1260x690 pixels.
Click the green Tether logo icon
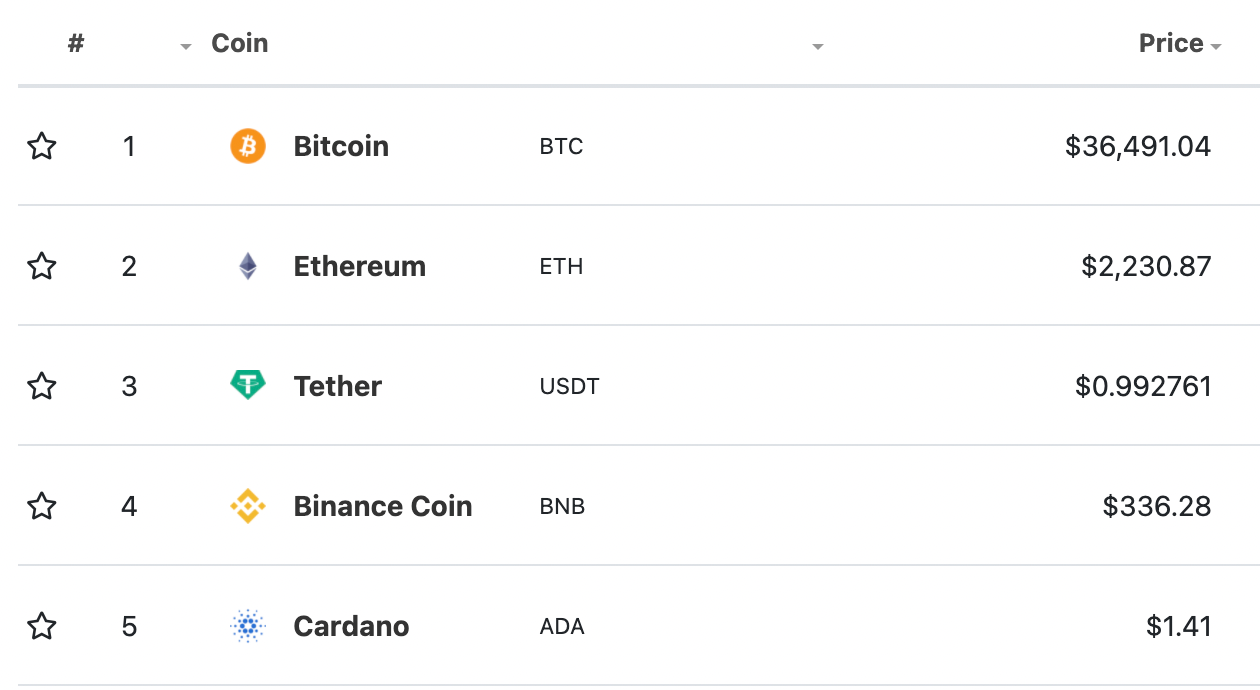point(248,385)
